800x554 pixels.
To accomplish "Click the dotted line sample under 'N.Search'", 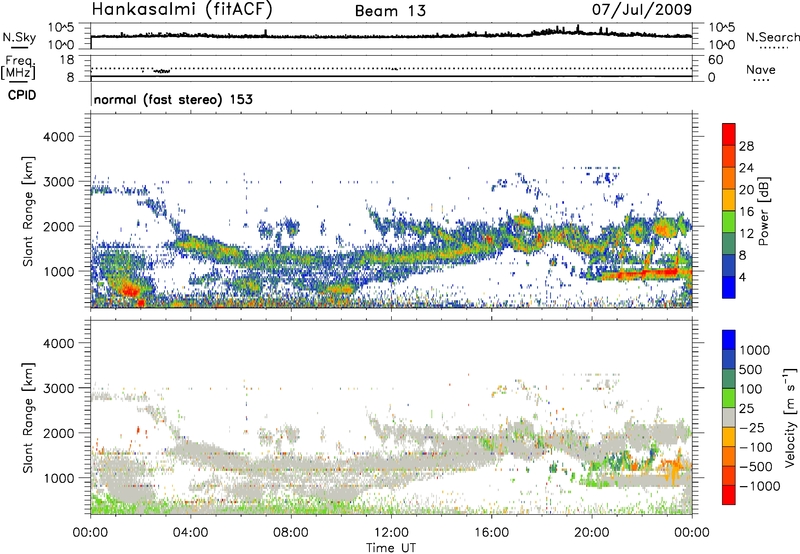I will click(x=773, y=48).
